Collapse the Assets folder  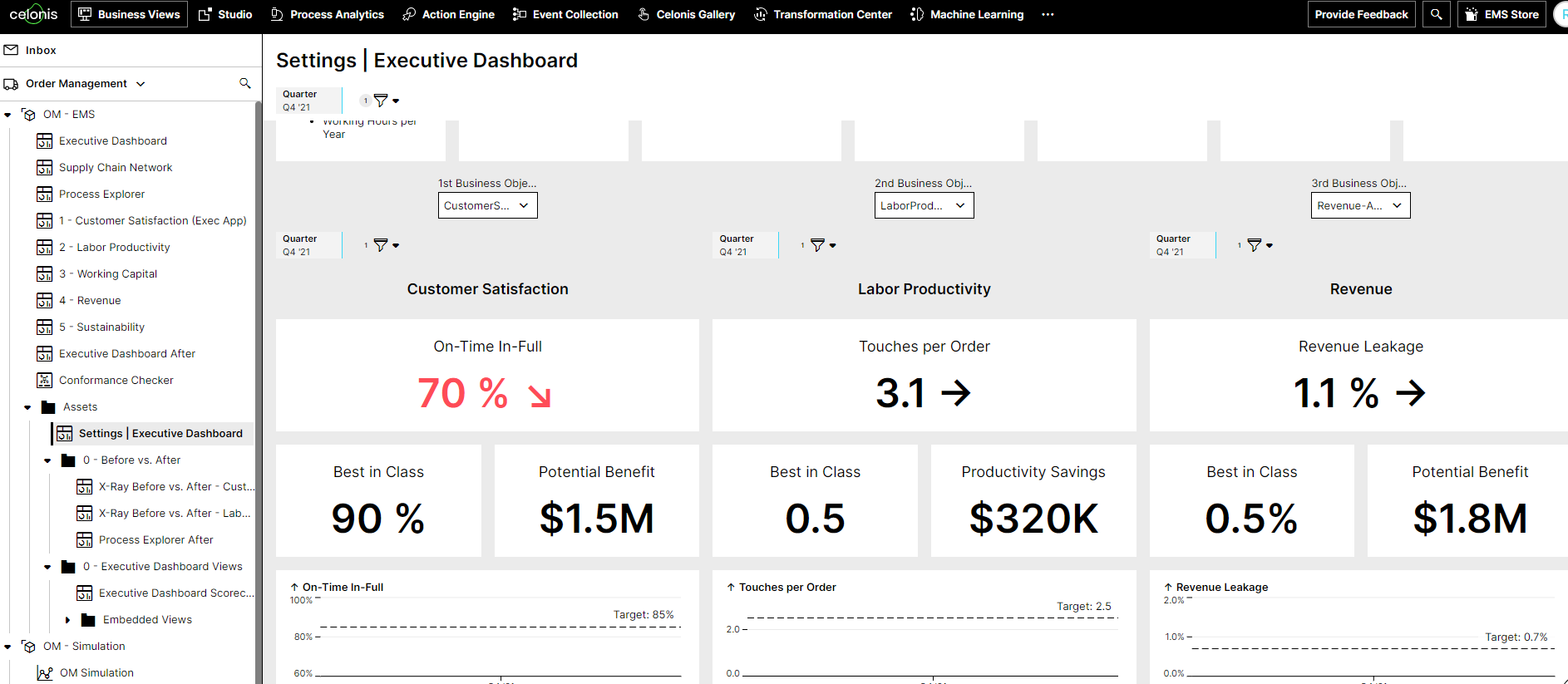[27, 407]
